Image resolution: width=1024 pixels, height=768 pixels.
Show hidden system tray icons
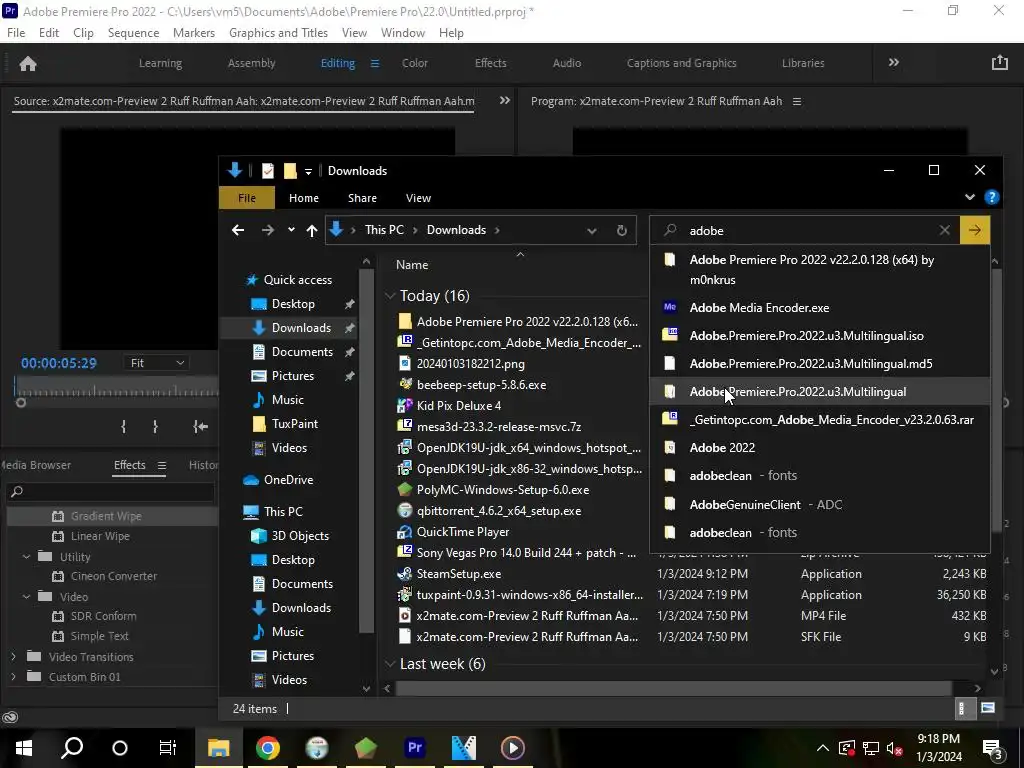coord(823,748)
